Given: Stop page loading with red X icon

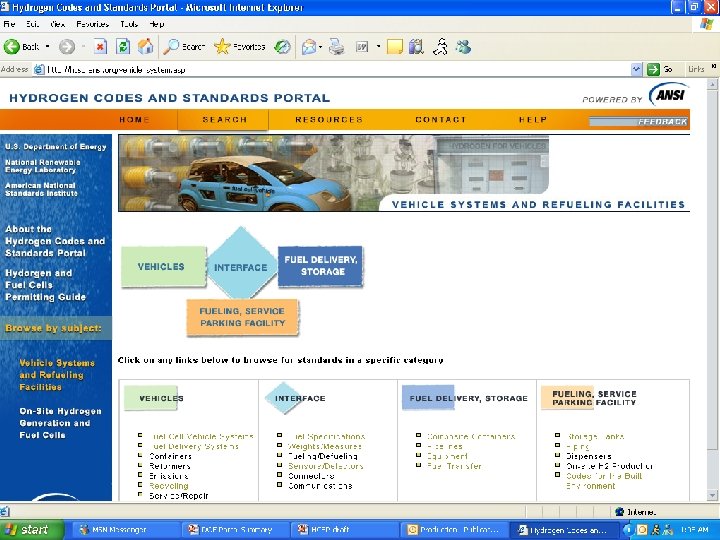Looking at the screenshot, I should [100, 46].
